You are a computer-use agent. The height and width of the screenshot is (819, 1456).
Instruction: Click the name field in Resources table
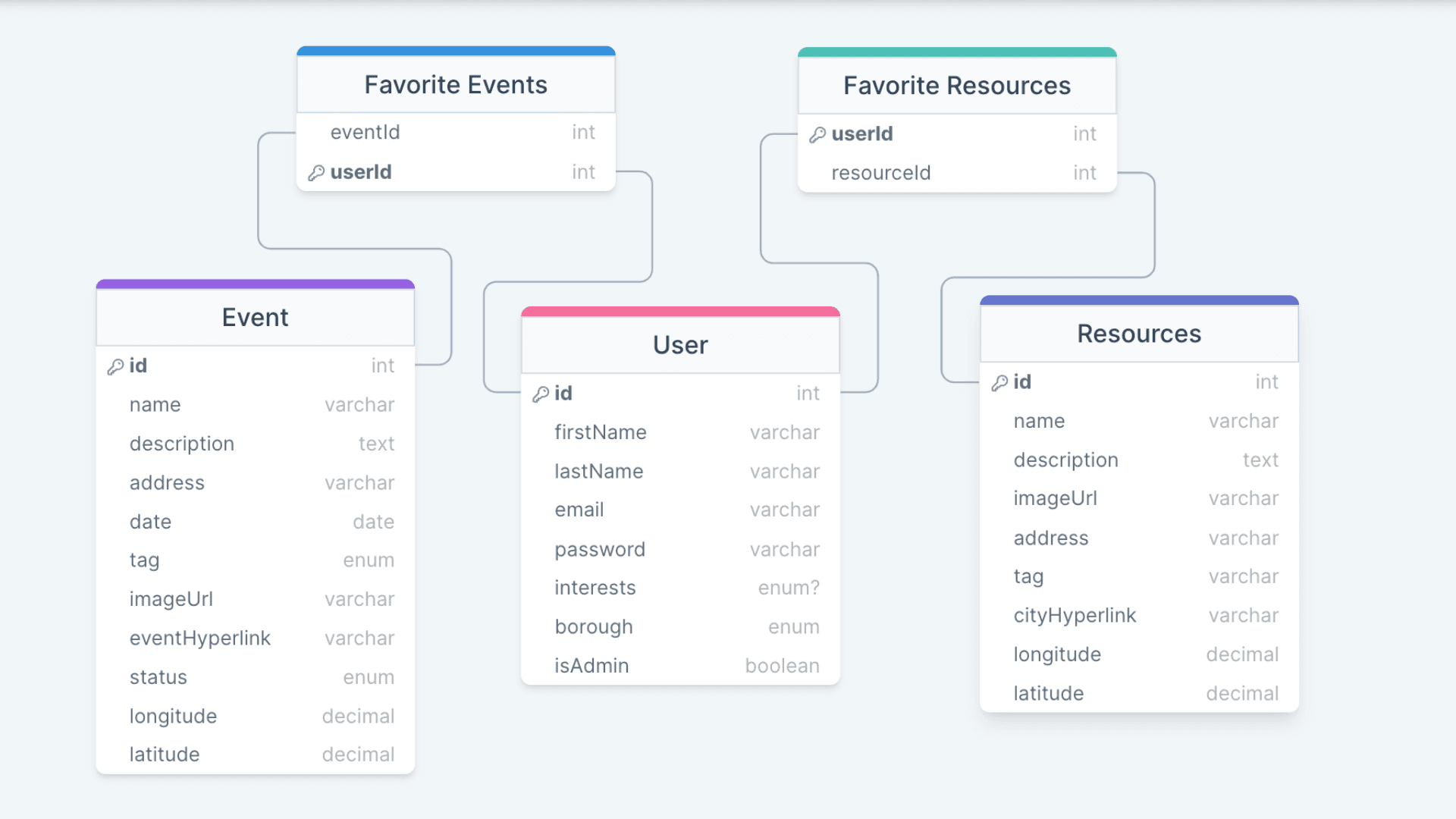click(1139, 421)
